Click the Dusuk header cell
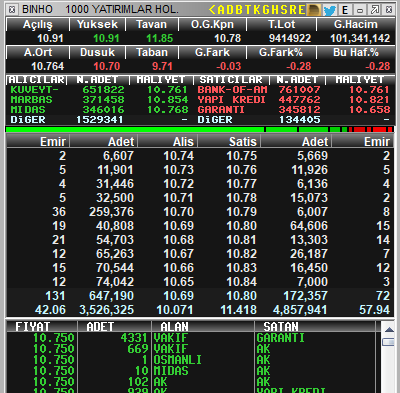 tap(97, 53)
